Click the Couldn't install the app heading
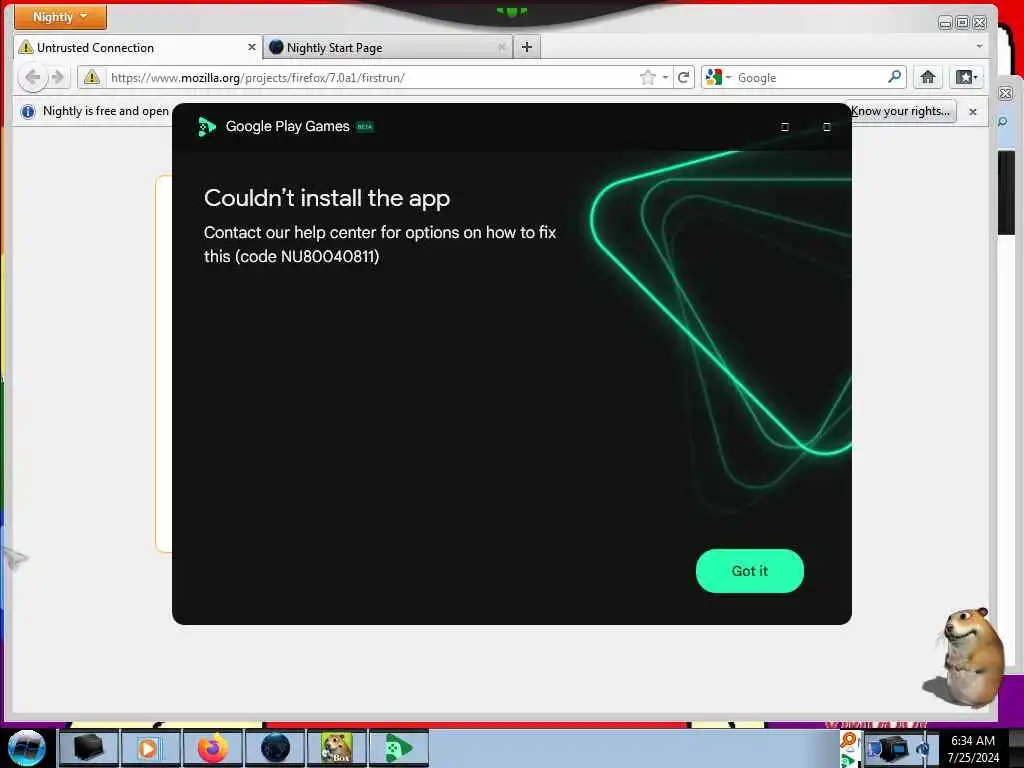1024x768 pixels. coord(327,198)
